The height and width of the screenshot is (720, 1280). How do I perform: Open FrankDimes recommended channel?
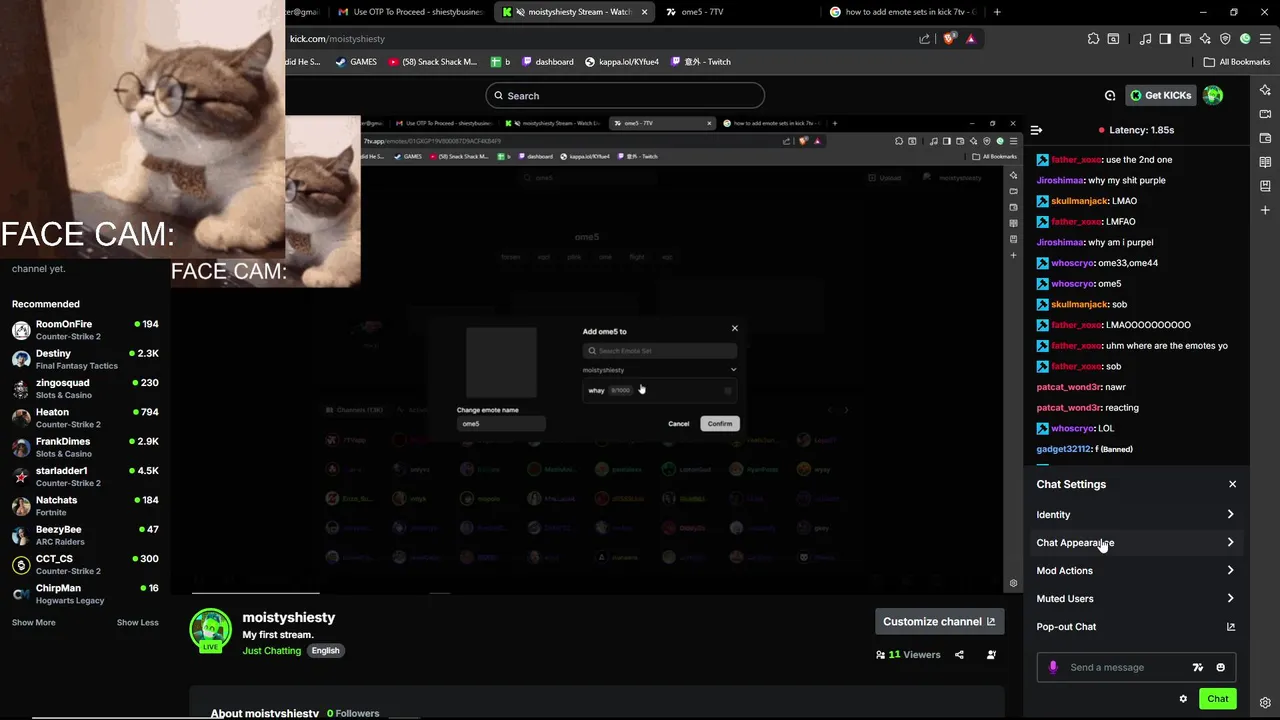click(x=85, y=447)
